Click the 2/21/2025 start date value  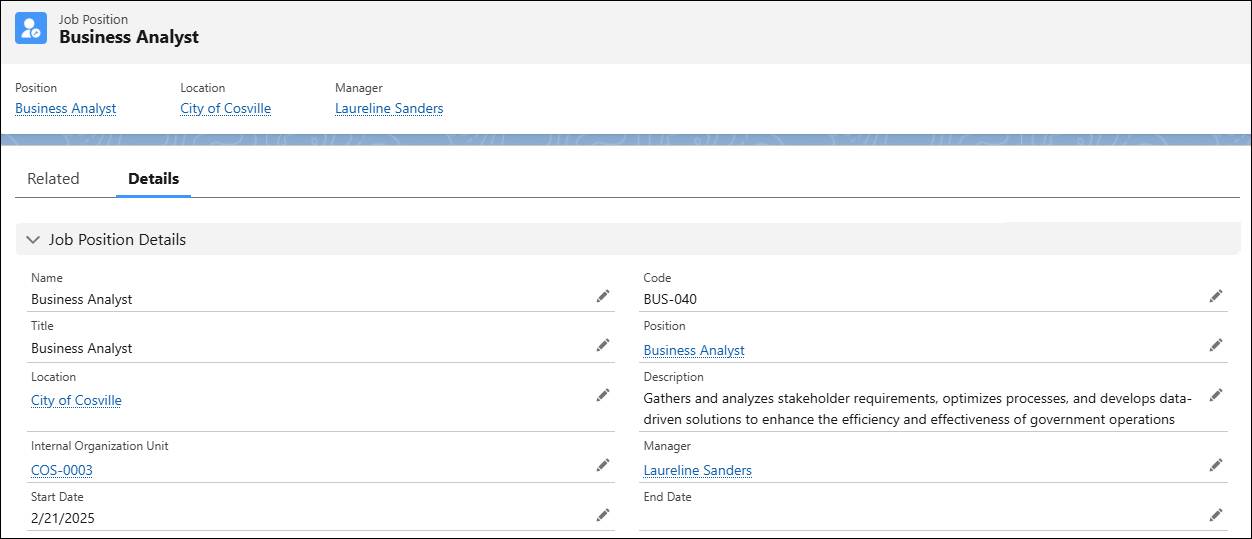click(x=63, y=518)
